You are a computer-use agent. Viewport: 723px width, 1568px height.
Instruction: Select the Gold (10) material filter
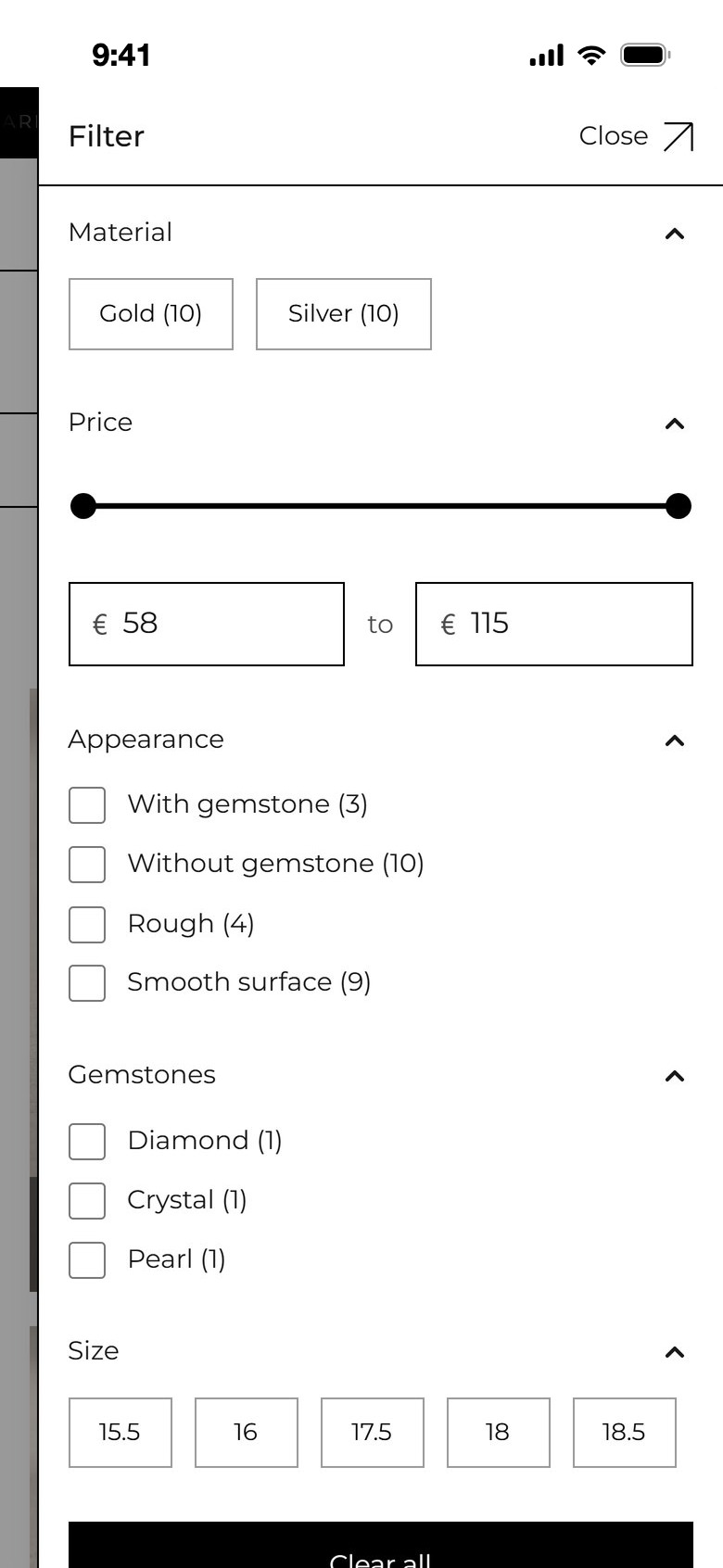pos(151,314)
